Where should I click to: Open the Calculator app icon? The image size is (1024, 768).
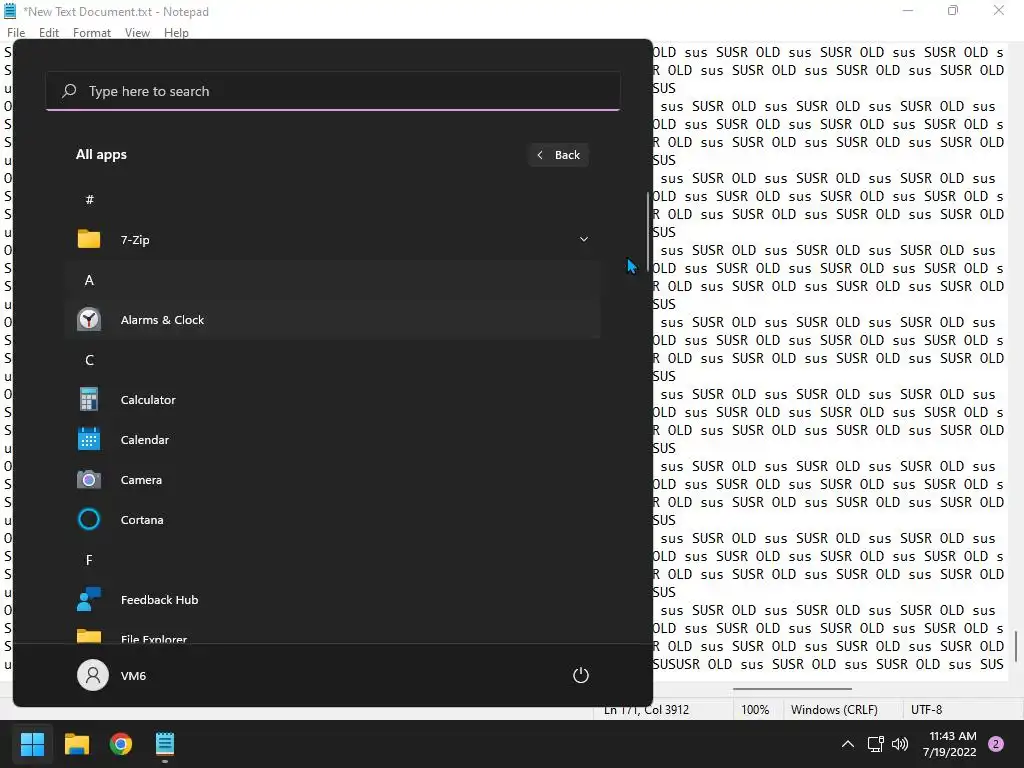coord(89,399)
